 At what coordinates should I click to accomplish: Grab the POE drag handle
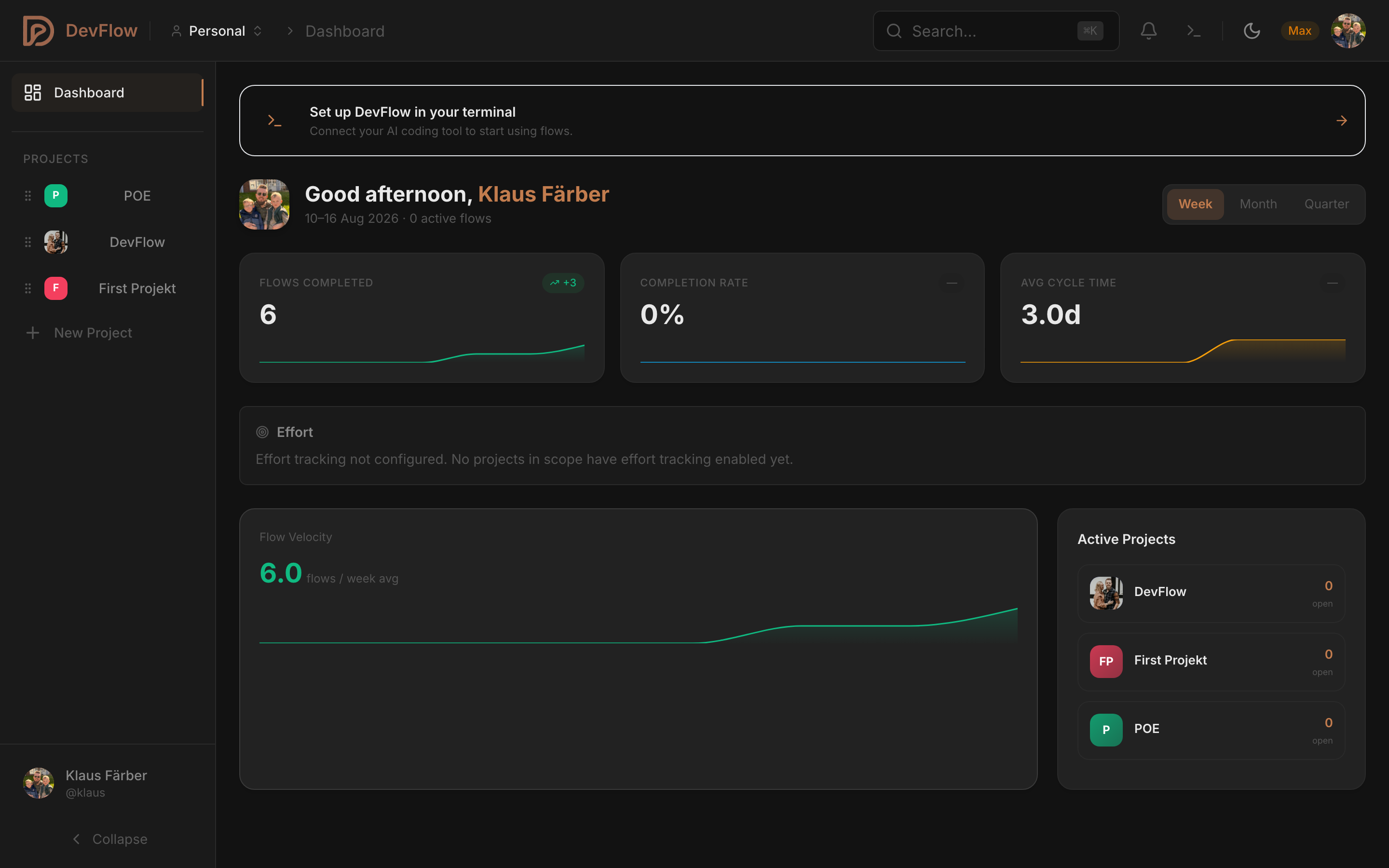click(x=27, y=196)
